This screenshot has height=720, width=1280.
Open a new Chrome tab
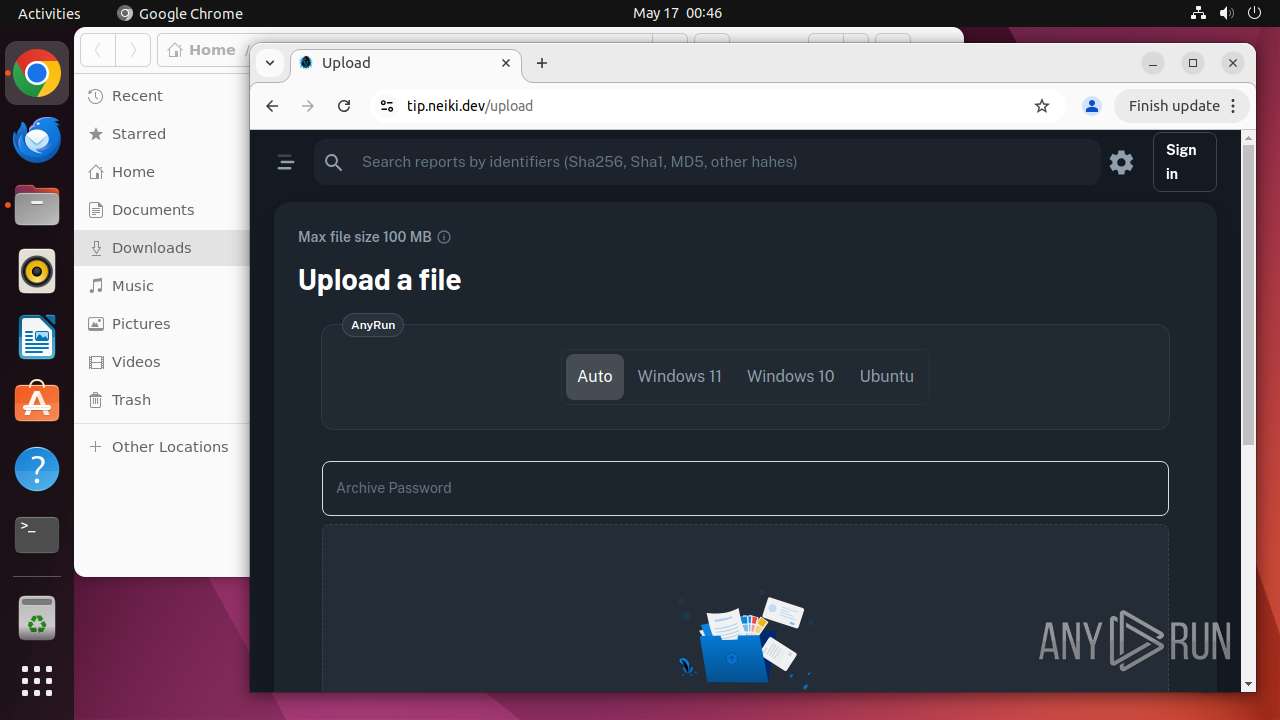point(542,63)
